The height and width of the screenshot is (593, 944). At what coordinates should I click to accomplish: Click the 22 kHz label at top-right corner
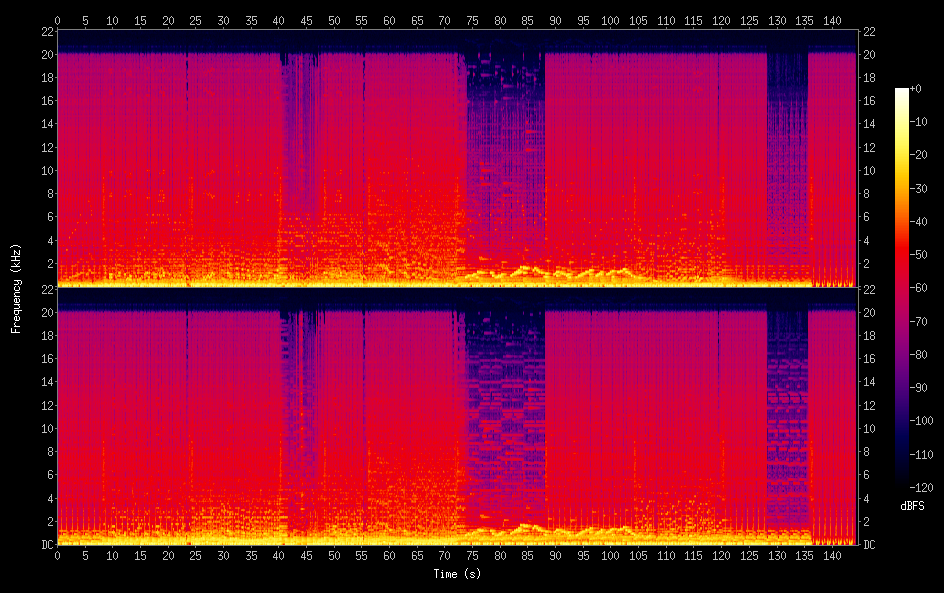coord(870,30)
